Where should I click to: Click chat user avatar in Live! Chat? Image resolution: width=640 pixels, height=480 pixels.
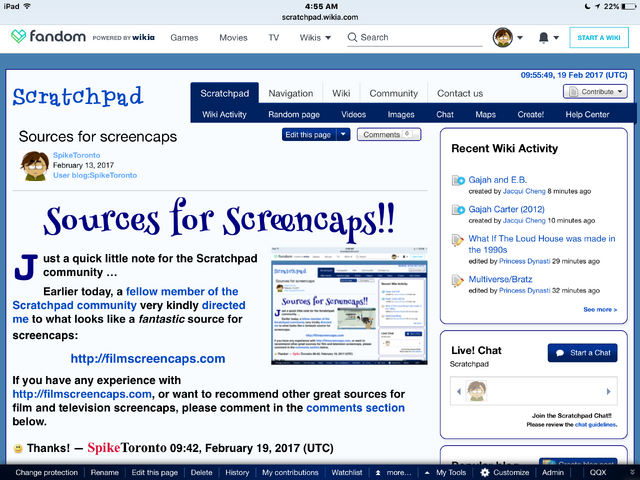476,391
